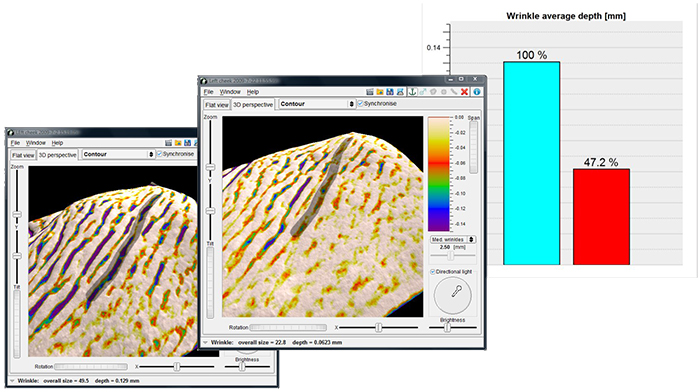
Task: Click the X slider handle in front window
Action: pos(379,327)
